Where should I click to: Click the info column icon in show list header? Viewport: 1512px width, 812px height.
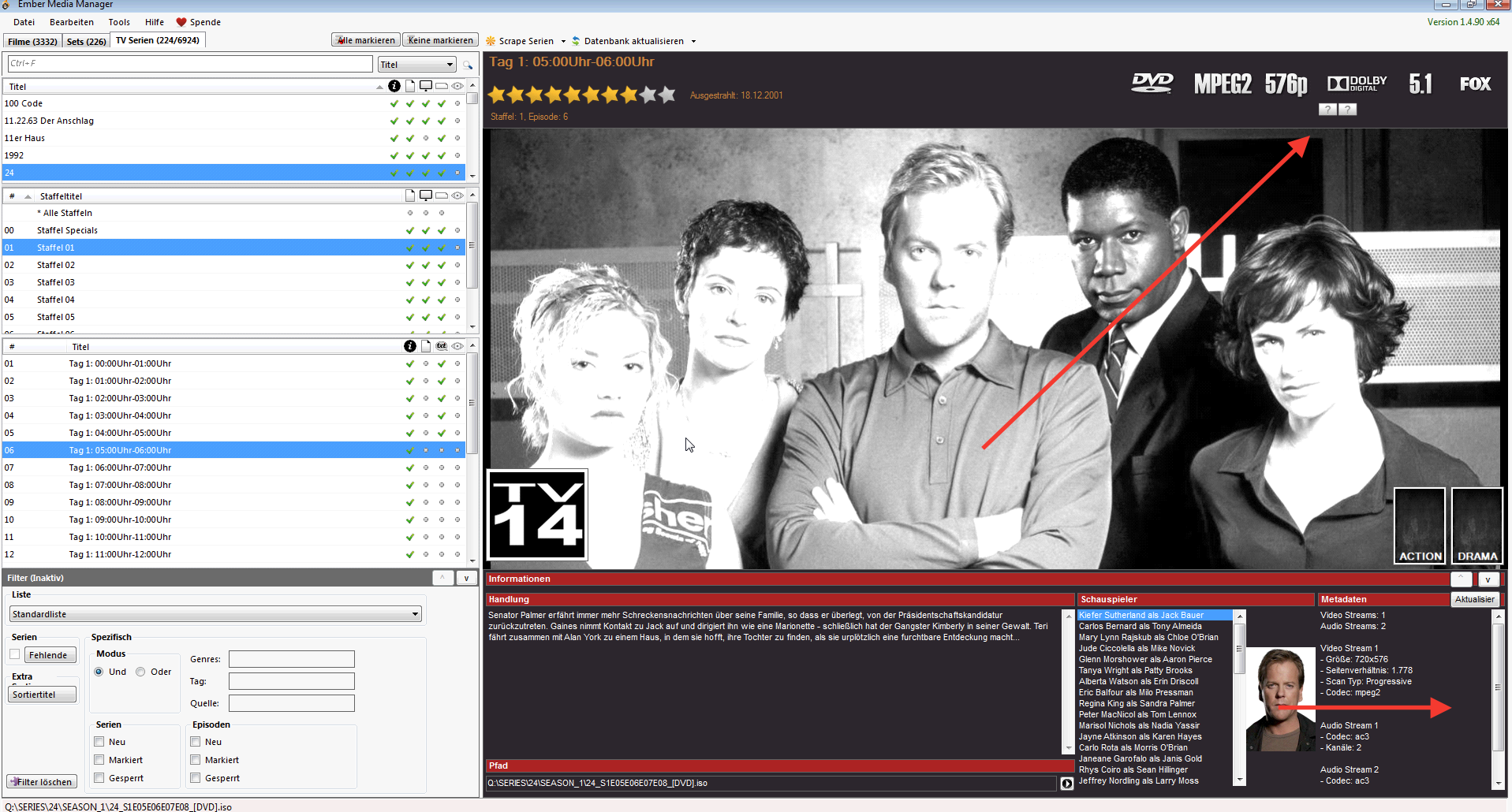point(394,86)
